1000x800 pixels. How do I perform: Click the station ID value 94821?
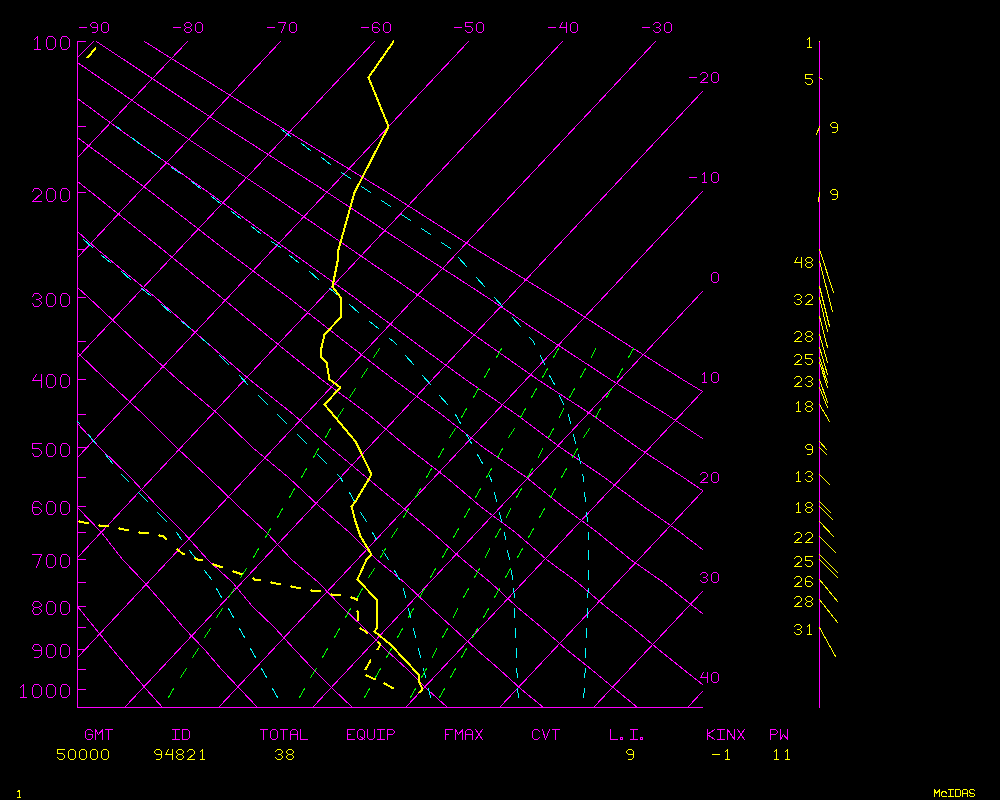(180, 755)
